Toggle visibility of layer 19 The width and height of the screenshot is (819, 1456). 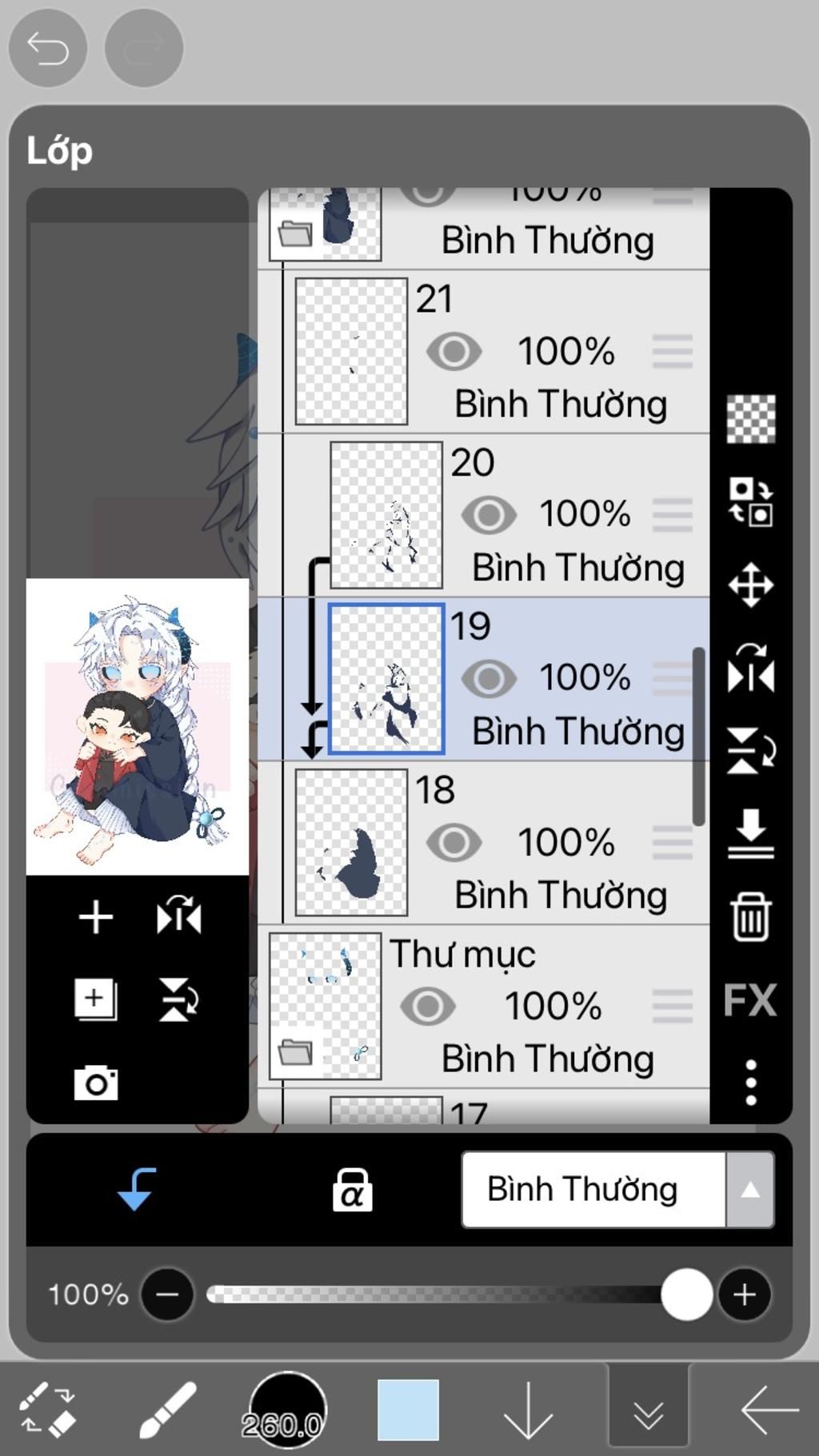pos(489,678)
